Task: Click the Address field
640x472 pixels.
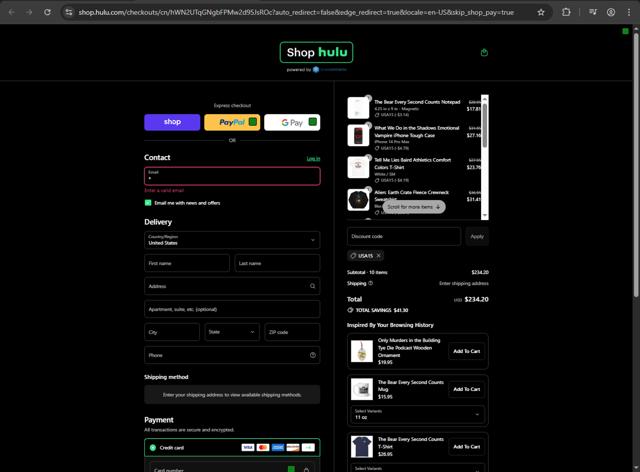Action: coord(232,286)
